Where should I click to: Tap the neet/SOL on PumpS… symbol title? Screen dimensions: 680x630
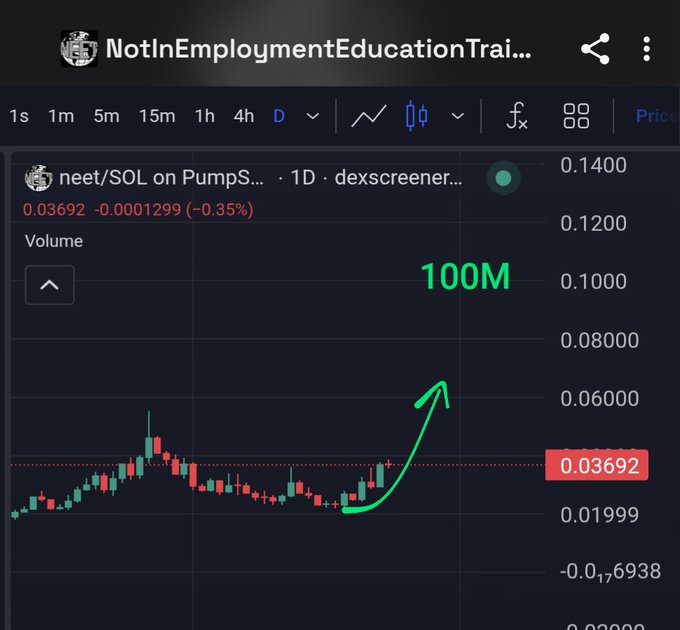tap(161, 177)
